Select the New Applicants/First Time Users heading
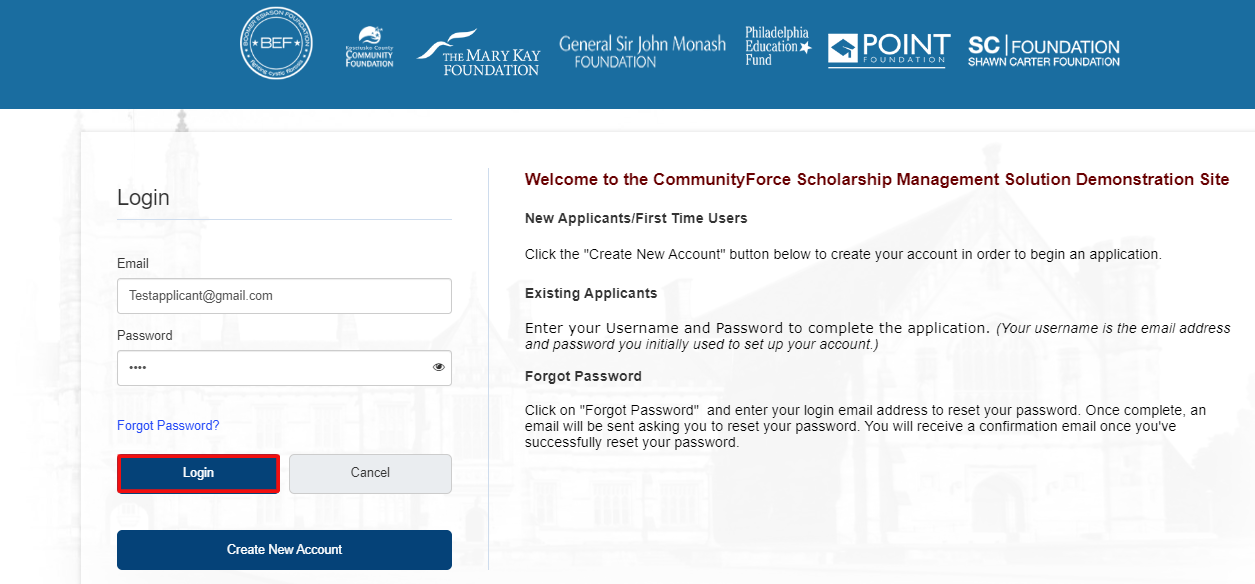Screen dimensions: 1255x584 636,218
